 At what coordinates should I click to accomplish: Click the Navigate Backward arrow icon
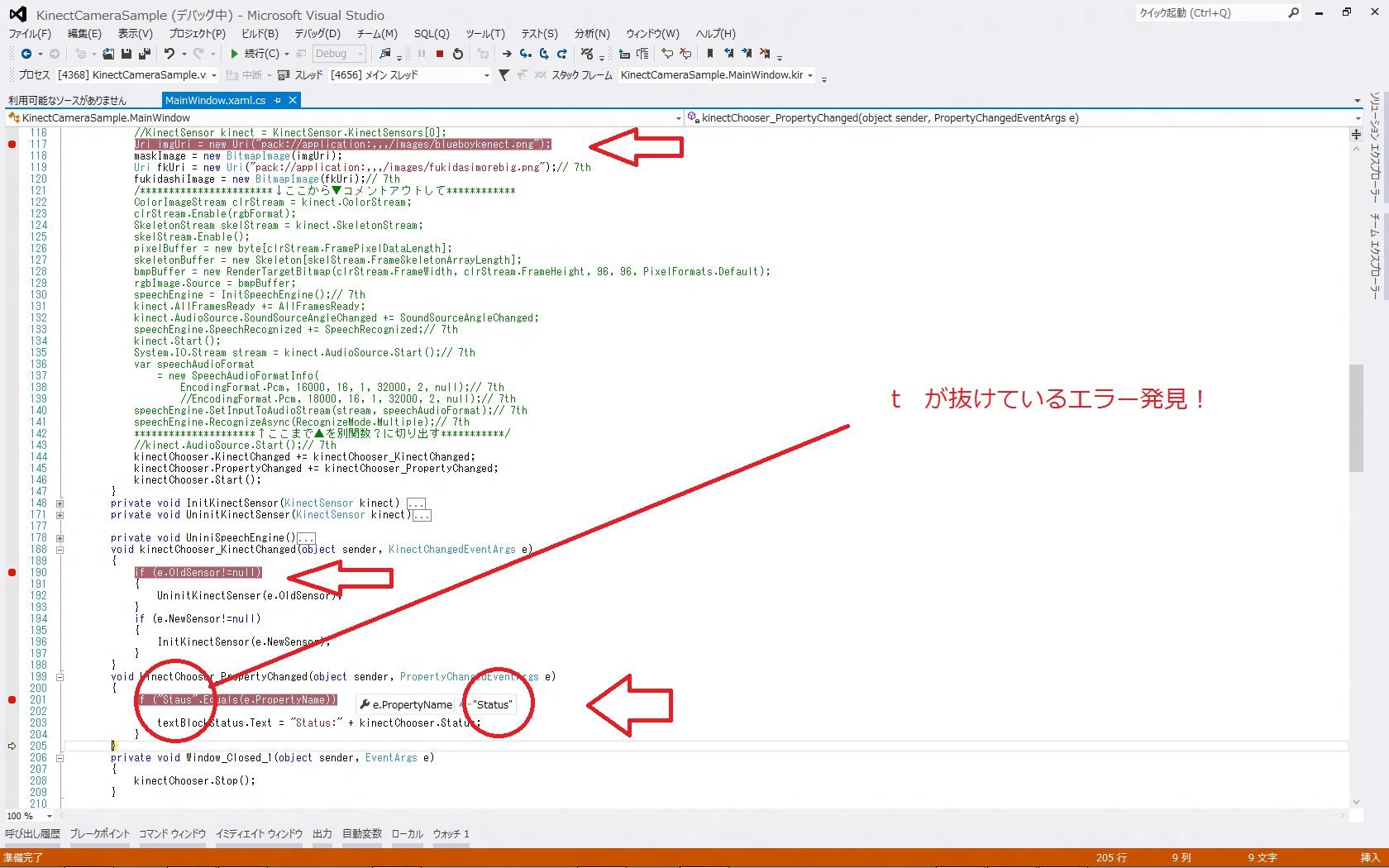pos(26,54)
